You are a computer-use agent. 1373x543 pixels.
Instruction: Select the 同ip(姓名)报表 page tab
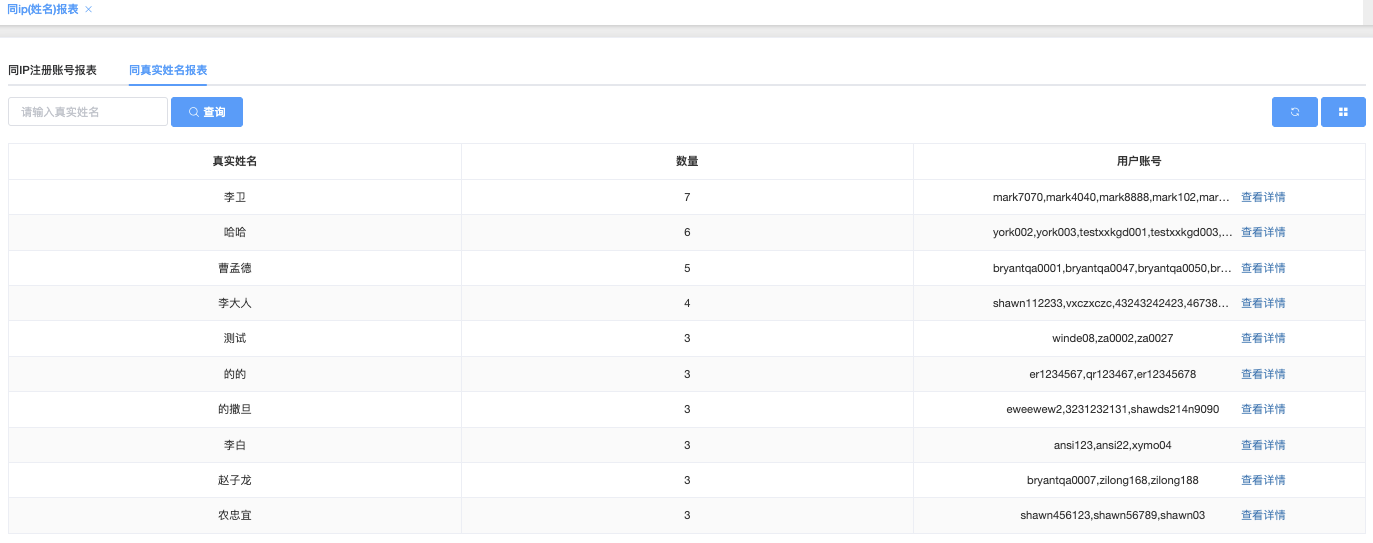tap(43, 9)
